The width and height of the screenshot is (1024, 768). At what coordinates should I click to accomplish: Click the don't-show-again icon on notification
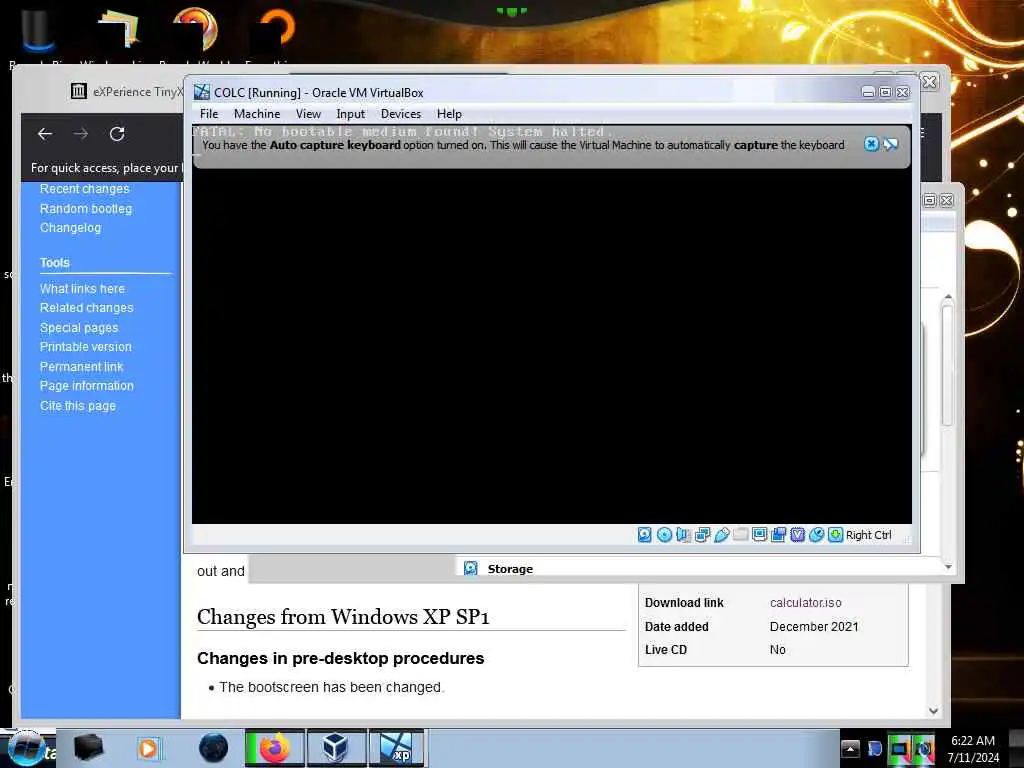[x=890, y=144]
